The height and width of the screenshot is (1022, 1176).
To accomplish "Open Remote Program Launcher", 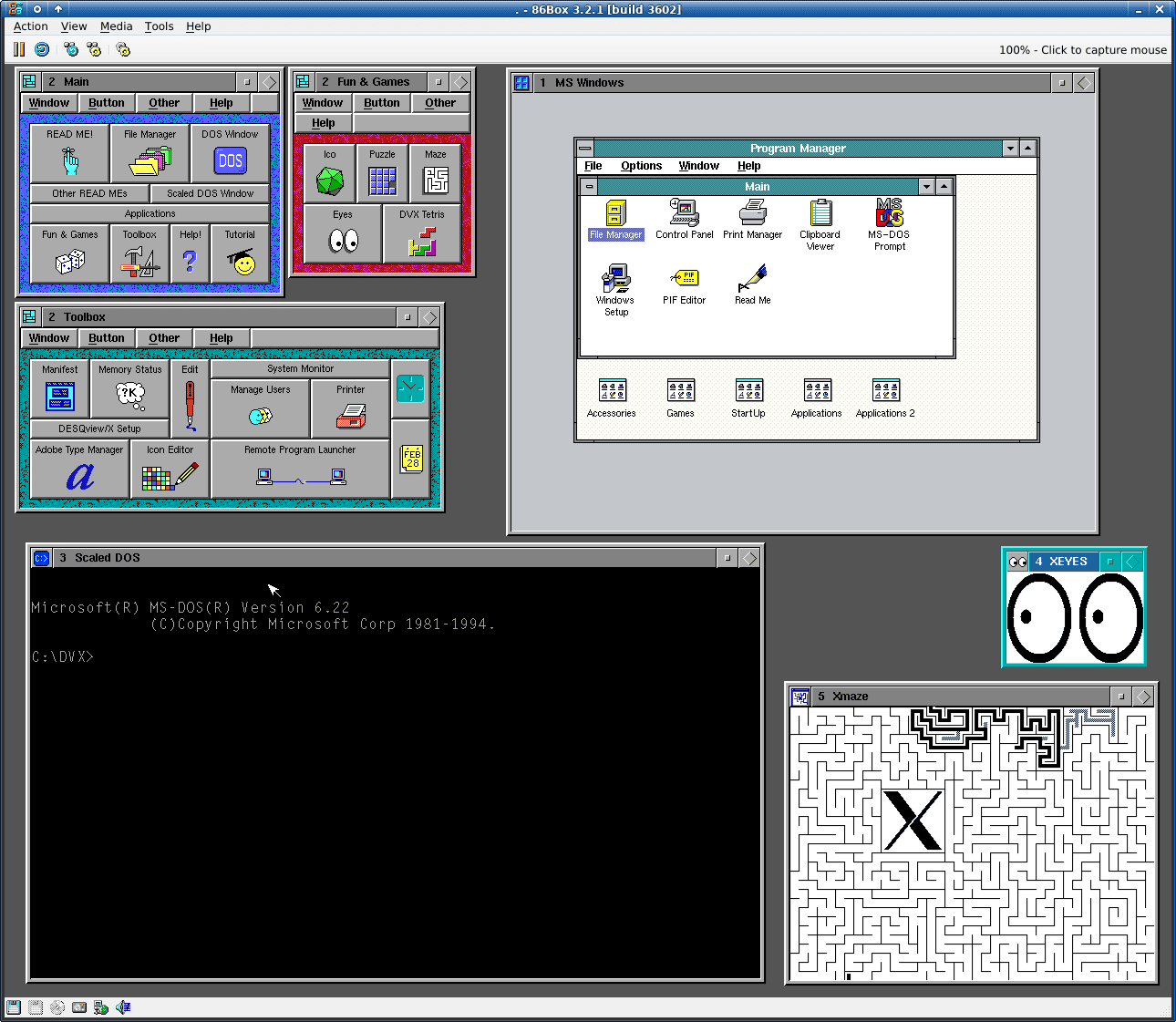I will tap(300, 469).
